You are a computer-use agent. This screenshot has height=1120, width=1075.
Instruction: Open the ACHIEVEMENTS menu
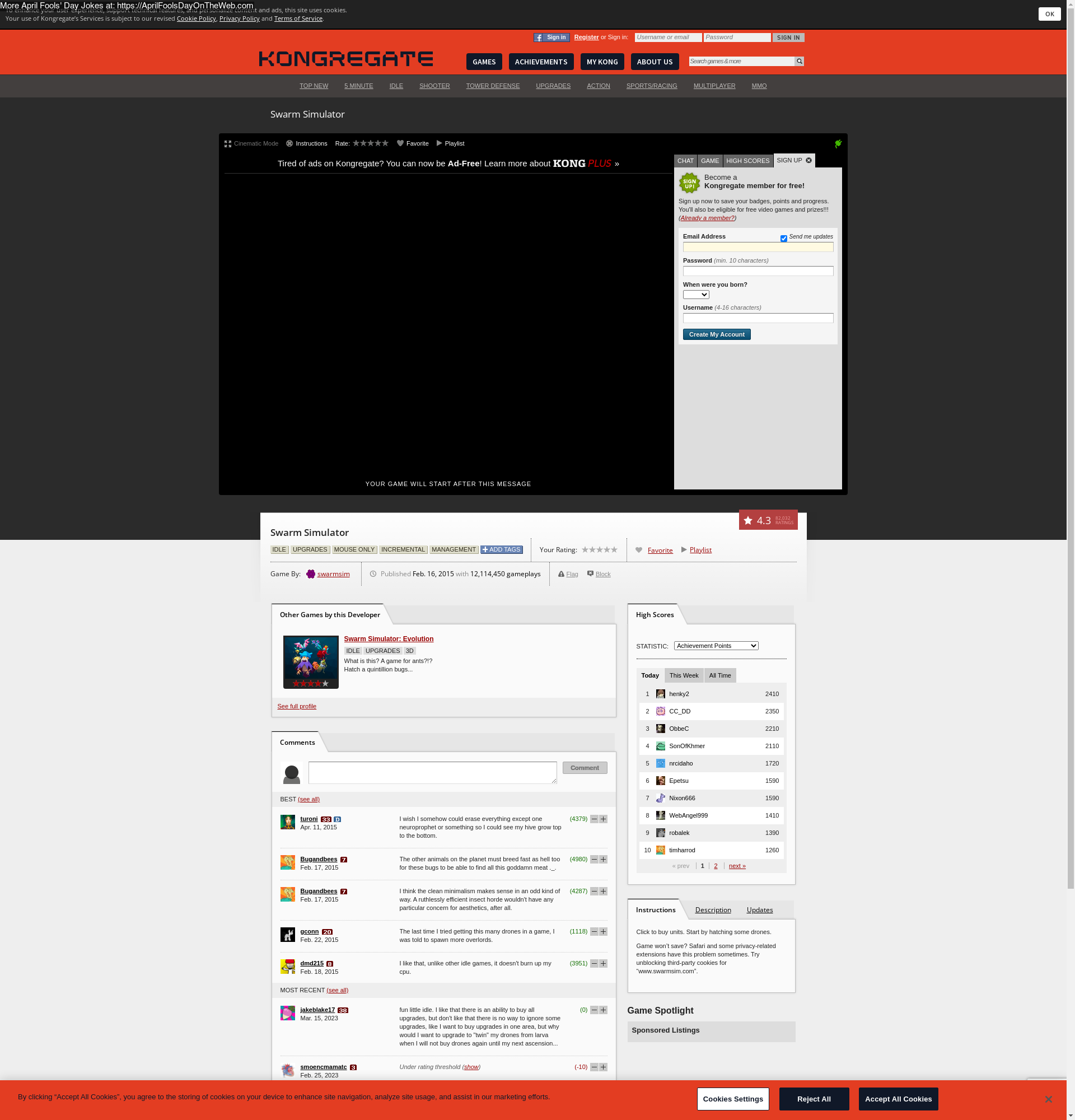pyautogui.click(x=541, y=62)
